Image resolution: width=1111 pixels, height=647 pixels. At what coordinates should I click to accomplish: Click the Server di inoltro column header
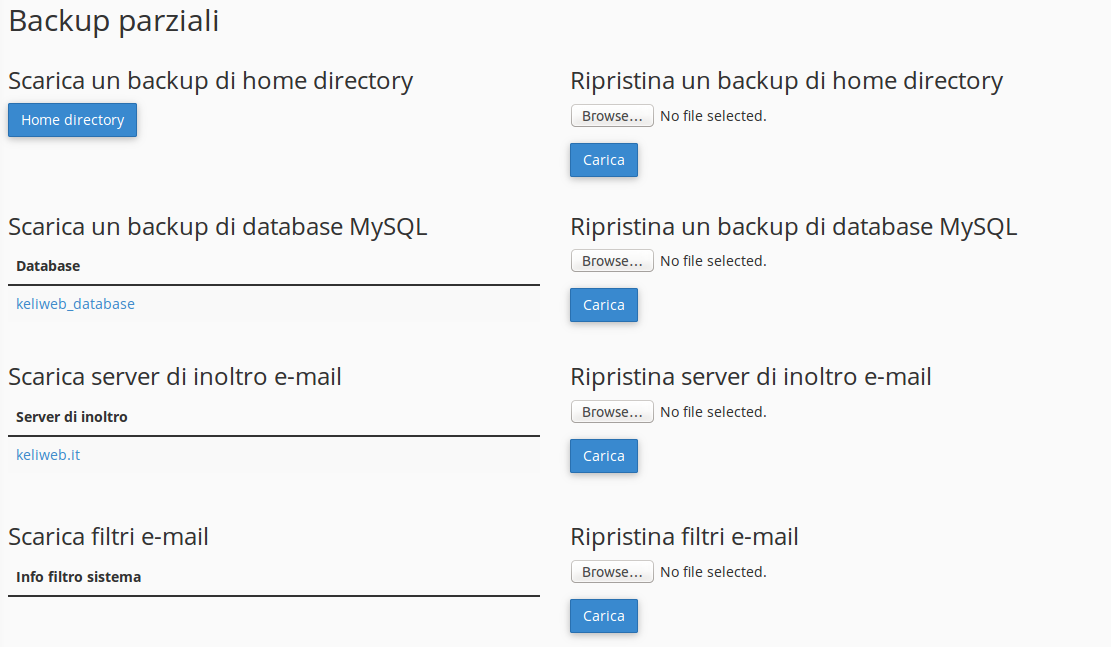72,417
